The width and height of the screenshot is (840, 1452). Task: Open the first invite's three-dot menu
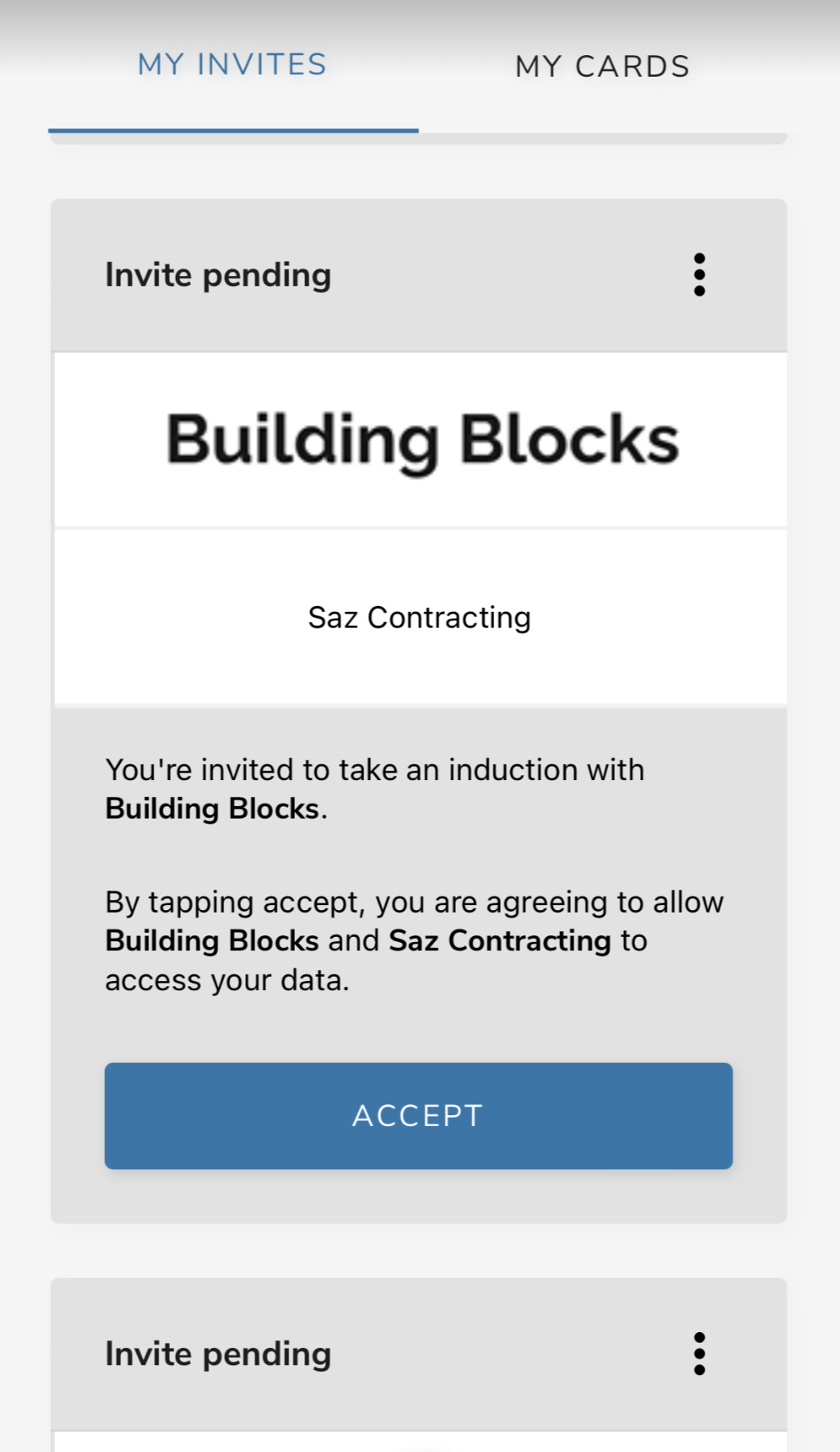(x=699, y=275)
